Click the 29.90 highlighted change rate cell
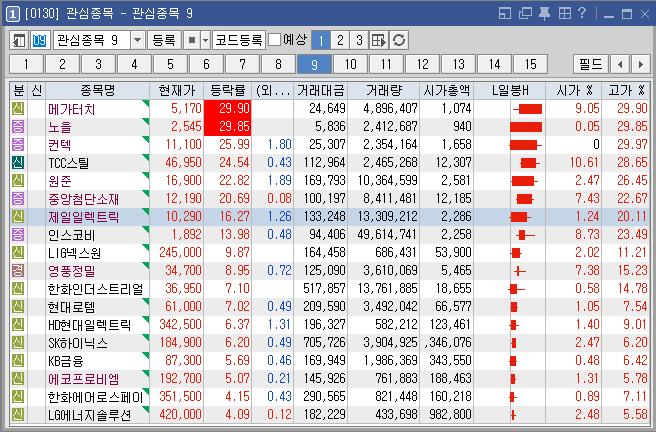The image size is (656, 432). (228, 109)
